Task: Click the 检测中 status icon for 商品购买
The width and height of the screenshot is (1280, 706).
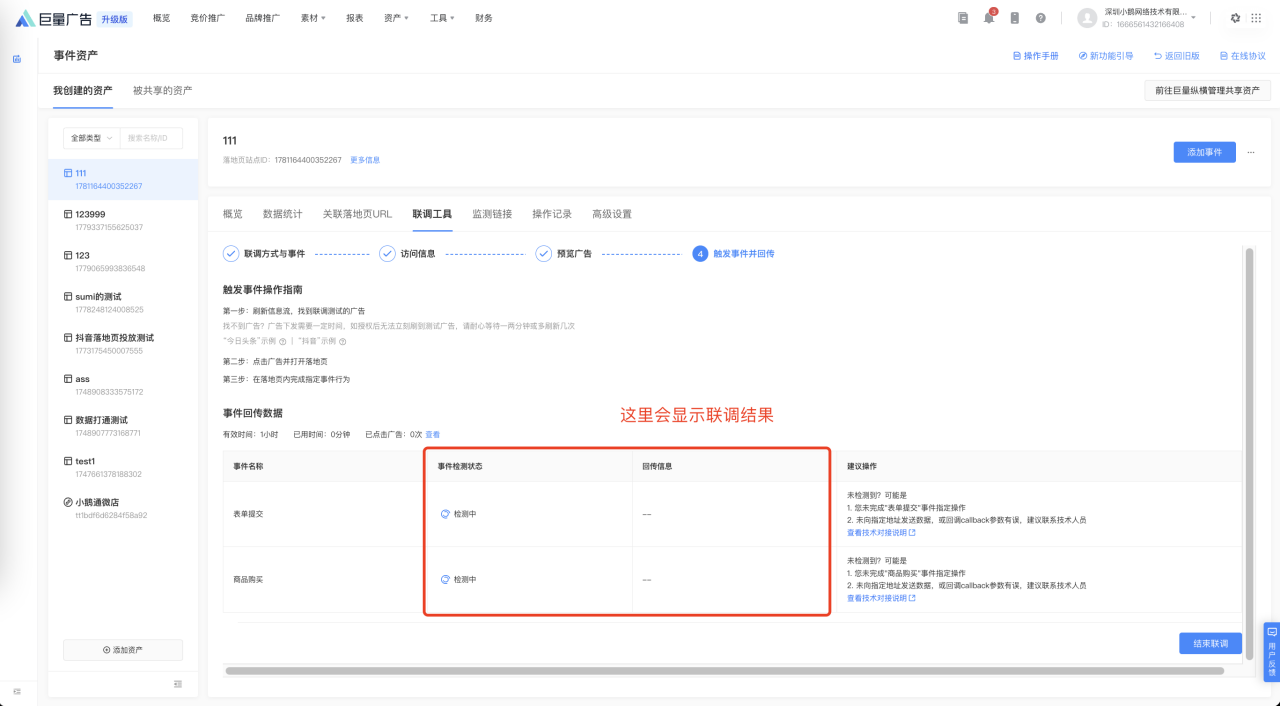Action: (445, 579)
